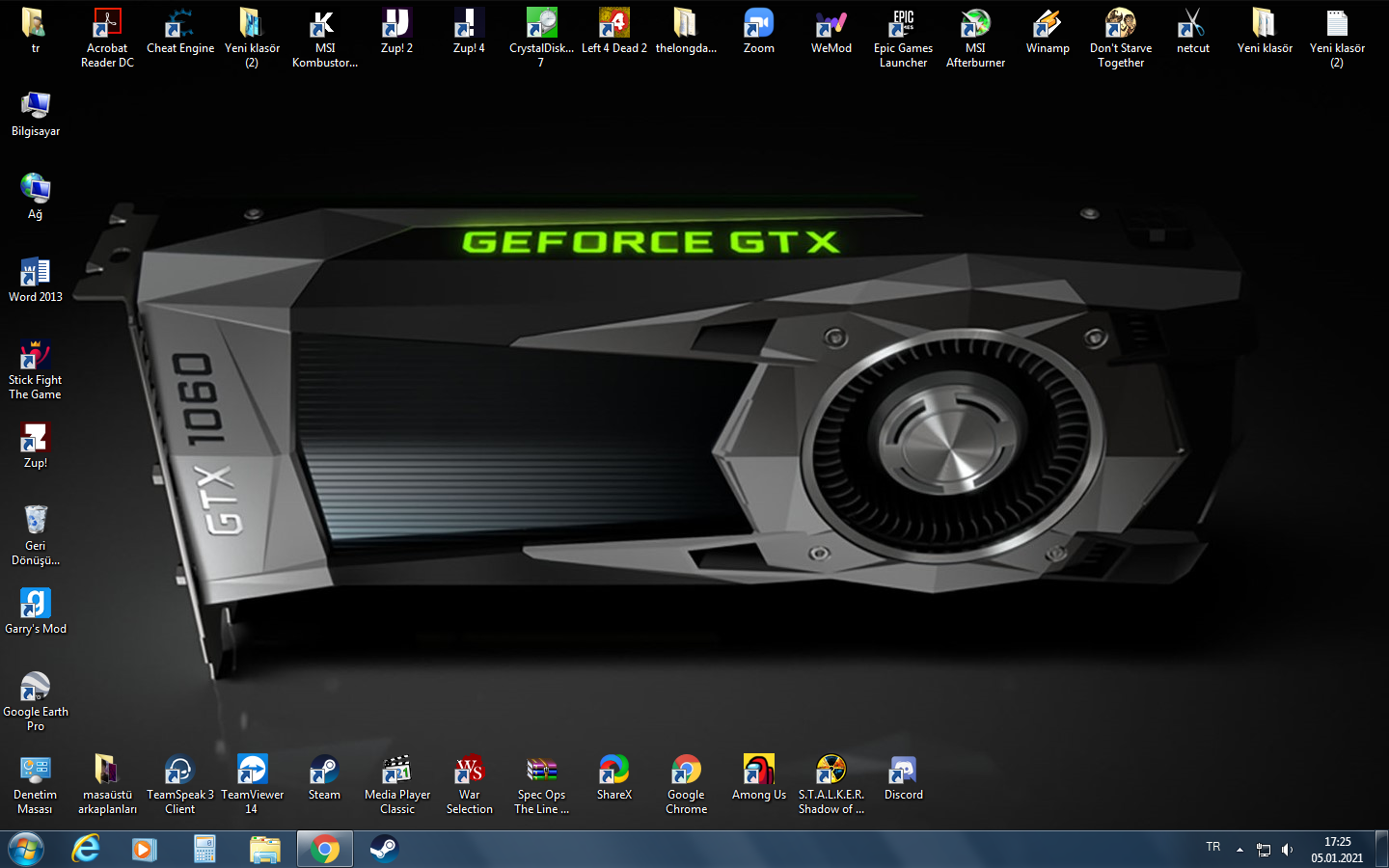The image size is (1389, 868).
Task: Click the TR language indicator in tray
Action: coord(1212,847)
